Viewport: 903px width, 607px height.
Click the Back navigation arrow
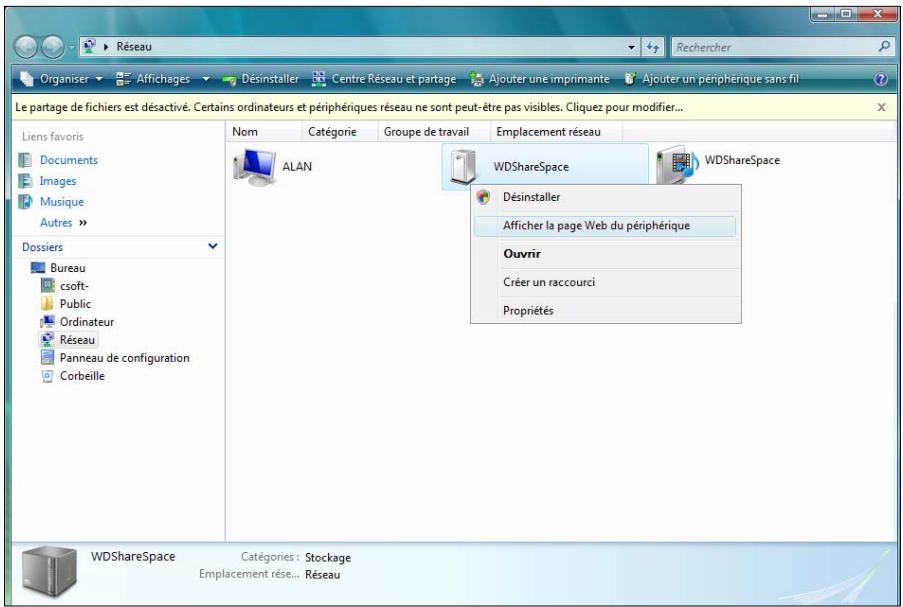click(26, 47)
